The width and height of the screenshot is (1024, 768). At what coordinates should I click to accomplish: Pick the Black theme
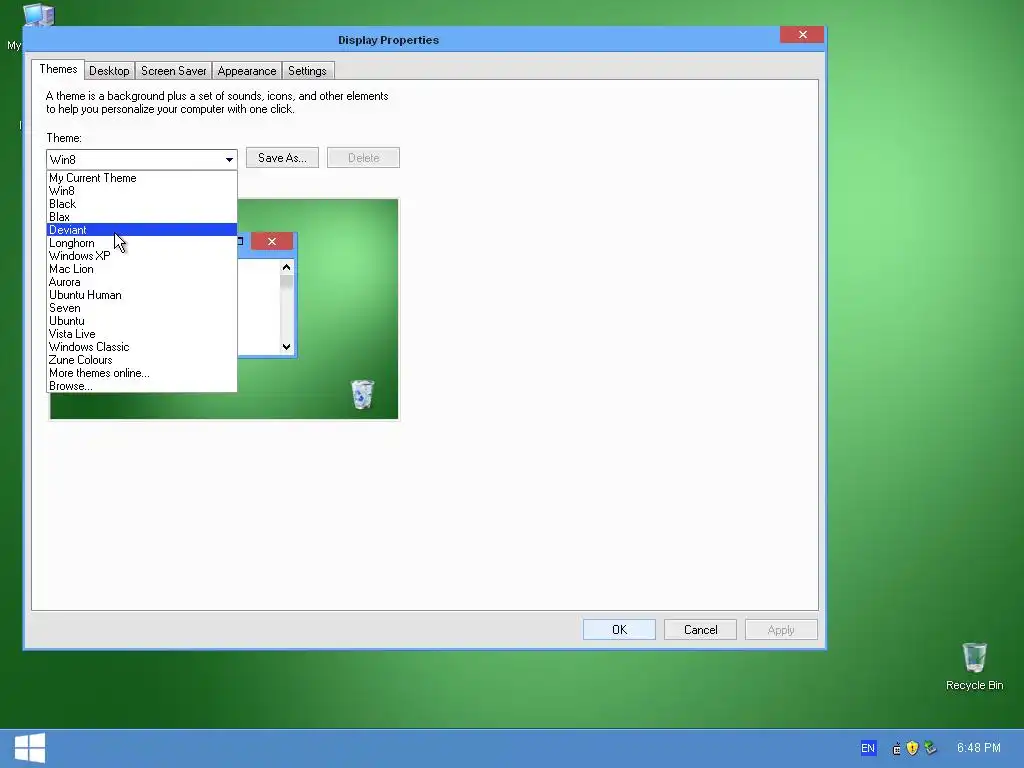[x=142, y=204]
